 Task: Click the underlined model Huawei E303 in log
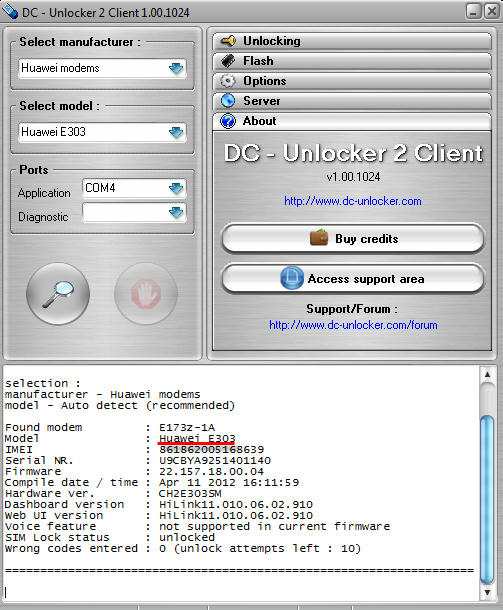coord(197,438)
